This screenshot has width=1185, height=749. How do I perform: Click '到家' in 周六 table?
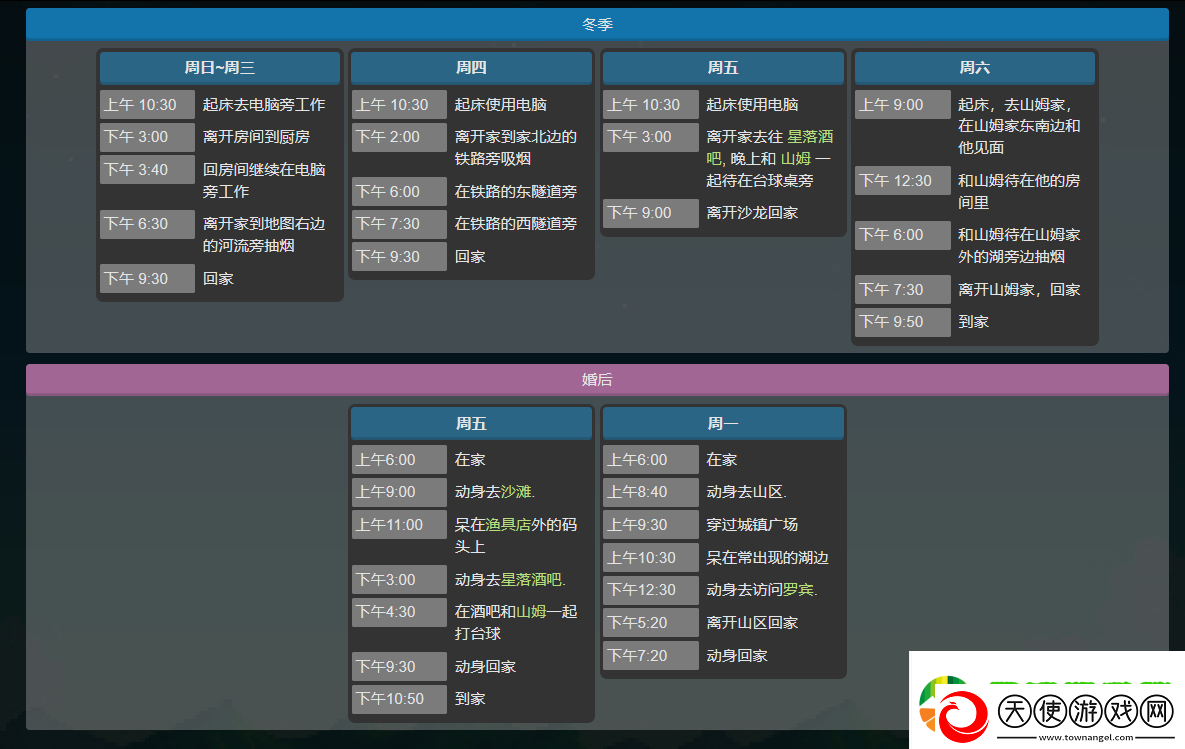coord(973,322)
